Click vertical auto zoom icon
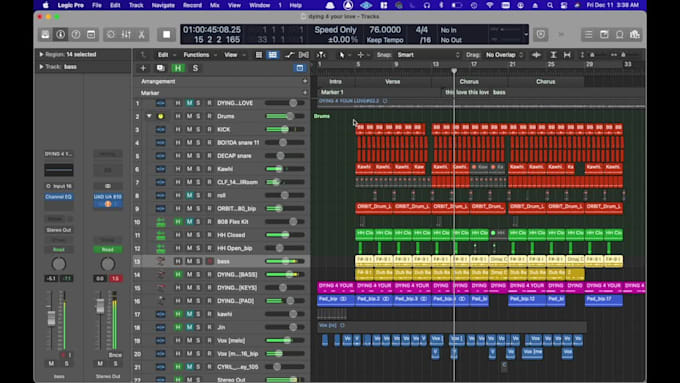The image size is (680, 383). point(553,55)
